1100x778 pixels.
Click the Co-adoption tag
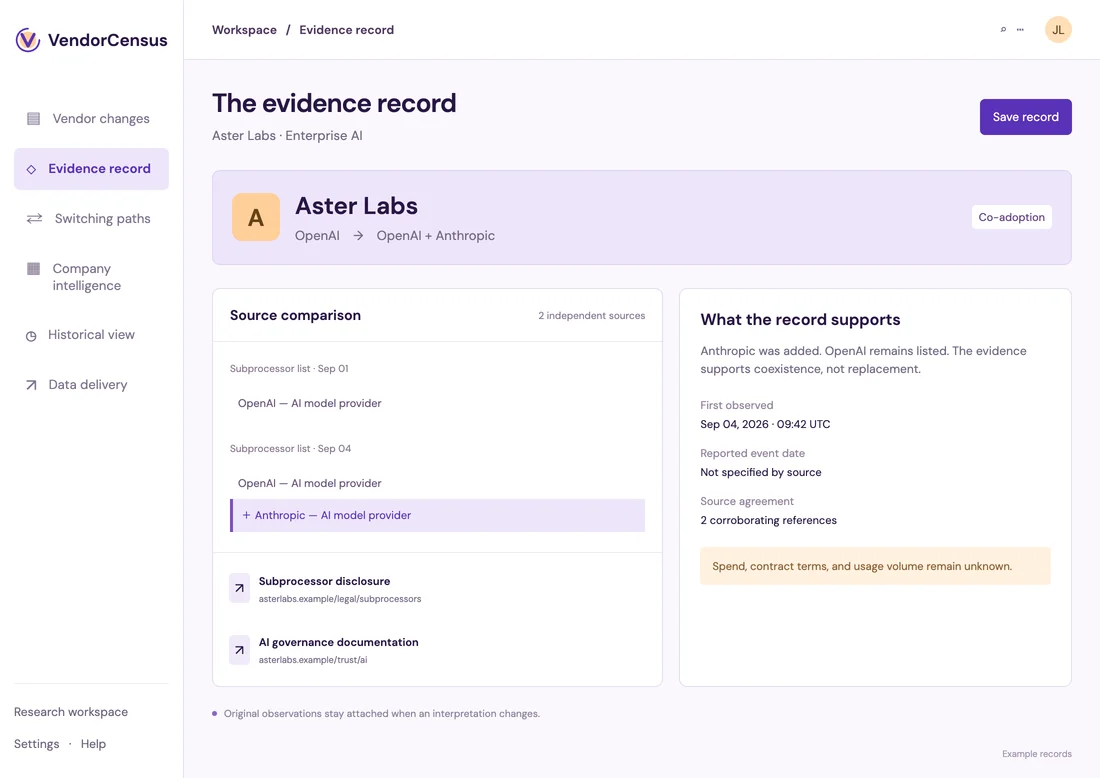[1012, 217]
